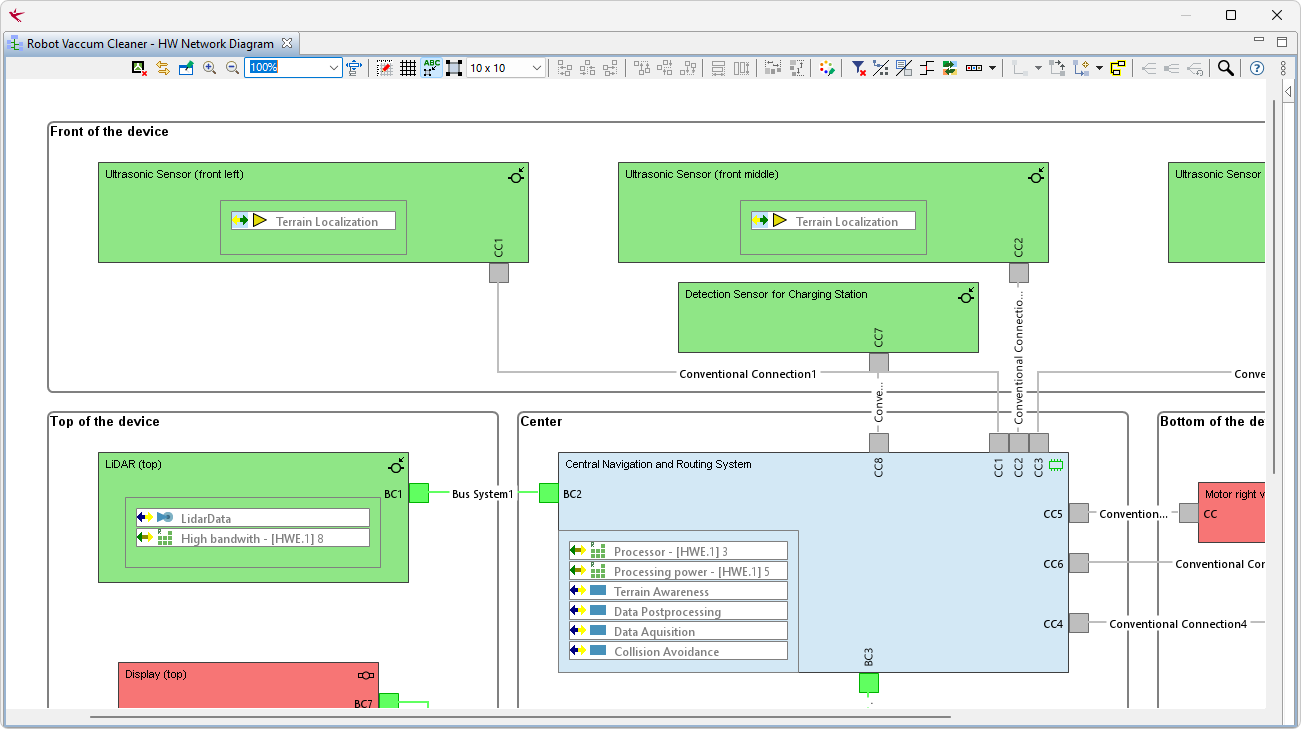The height and width of the screenshot is (729, 1301).
Task: Click the yellow highlighted boxes toolbar icon
Action: tap(1118, 68)
